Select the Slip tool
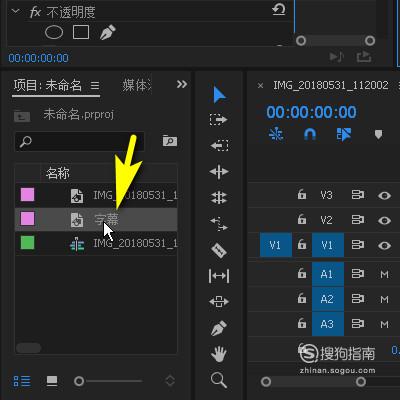The image size is (400, 400). tap(219, 276)
